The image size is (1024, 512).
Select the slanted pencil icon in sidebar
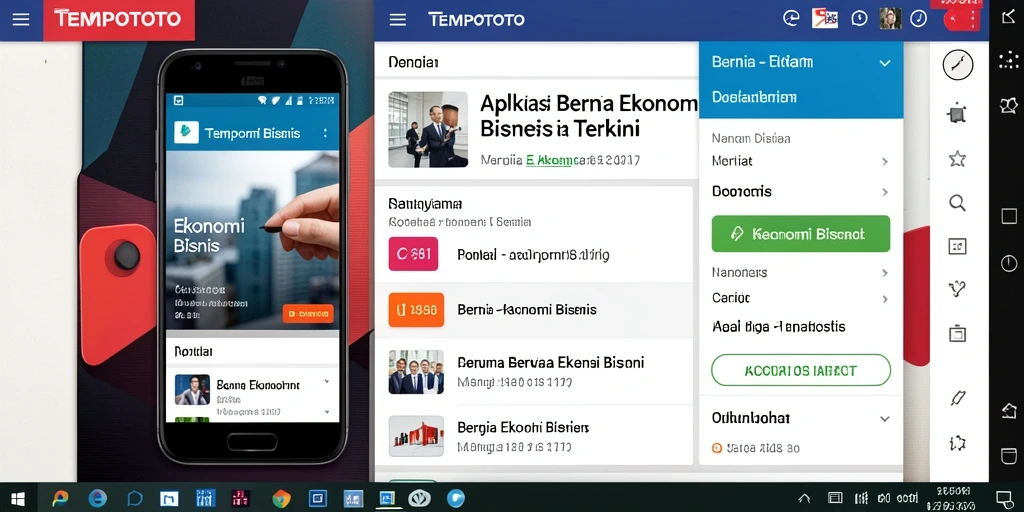pos(957,397)
